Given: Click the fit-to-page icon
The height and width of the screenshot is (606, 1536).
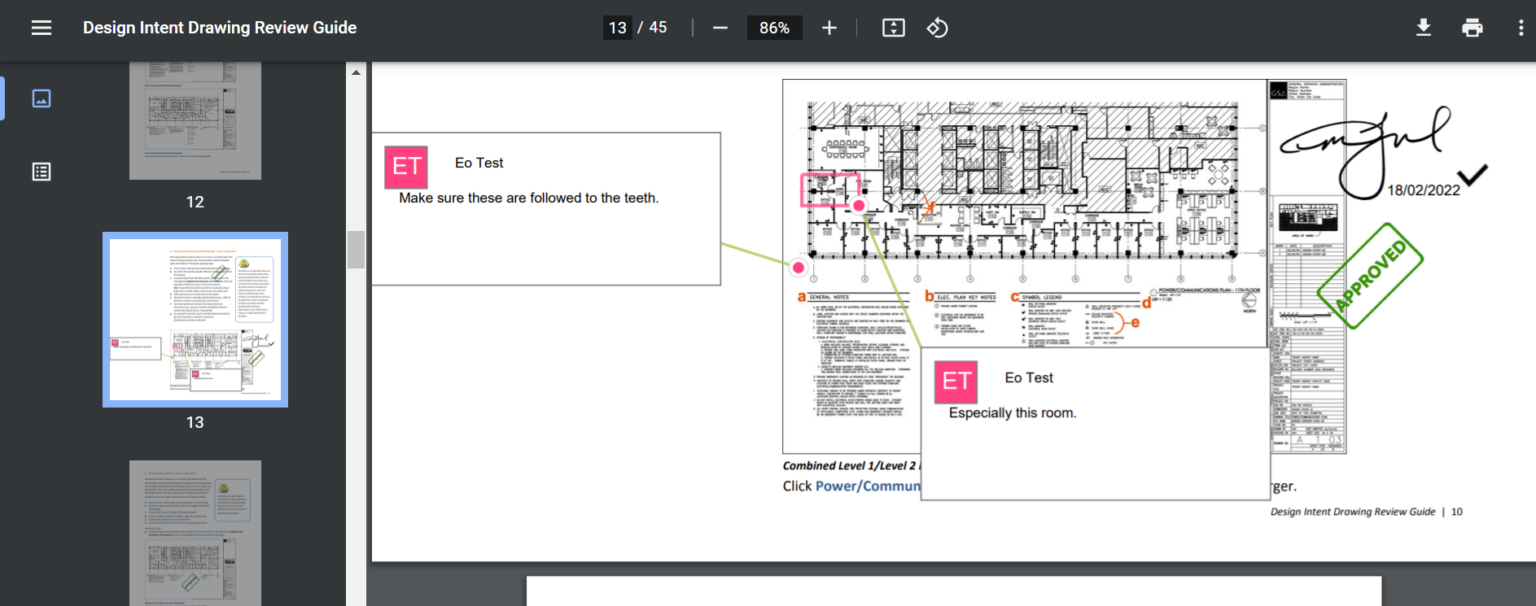Looking at the screenshot, I should point(893,27).
